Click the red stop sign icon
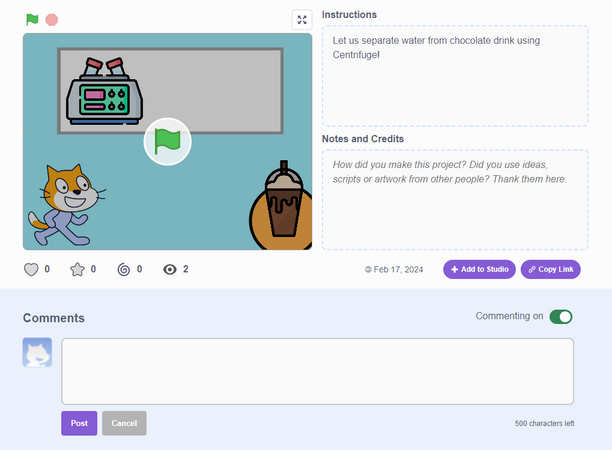 coord(52,20)
